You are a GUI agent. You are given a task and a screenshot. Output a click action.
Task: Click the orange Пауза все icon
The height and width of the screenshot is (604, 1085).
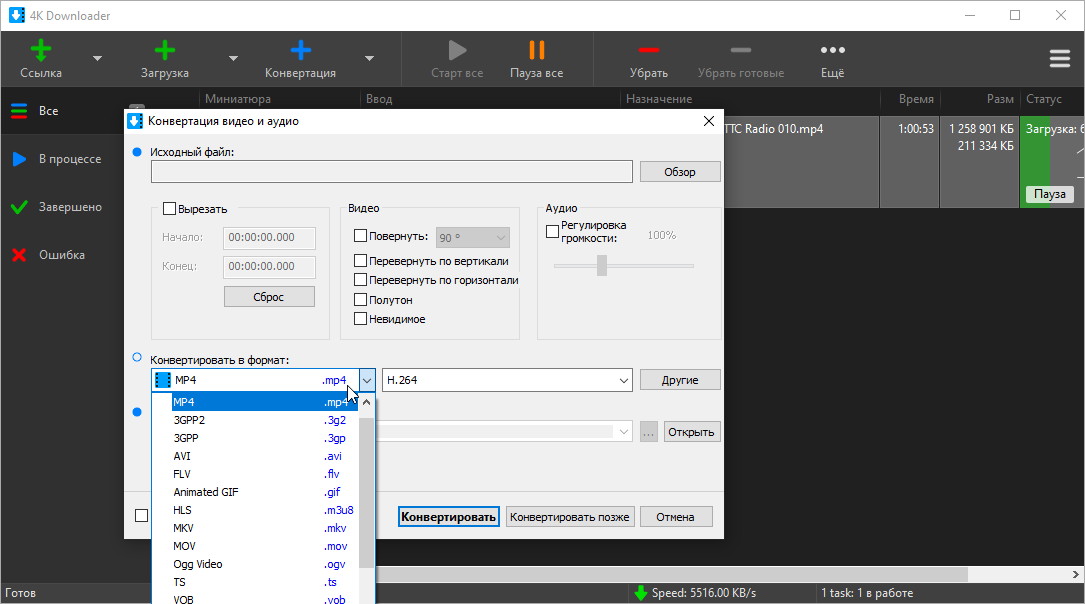(536, 51)
